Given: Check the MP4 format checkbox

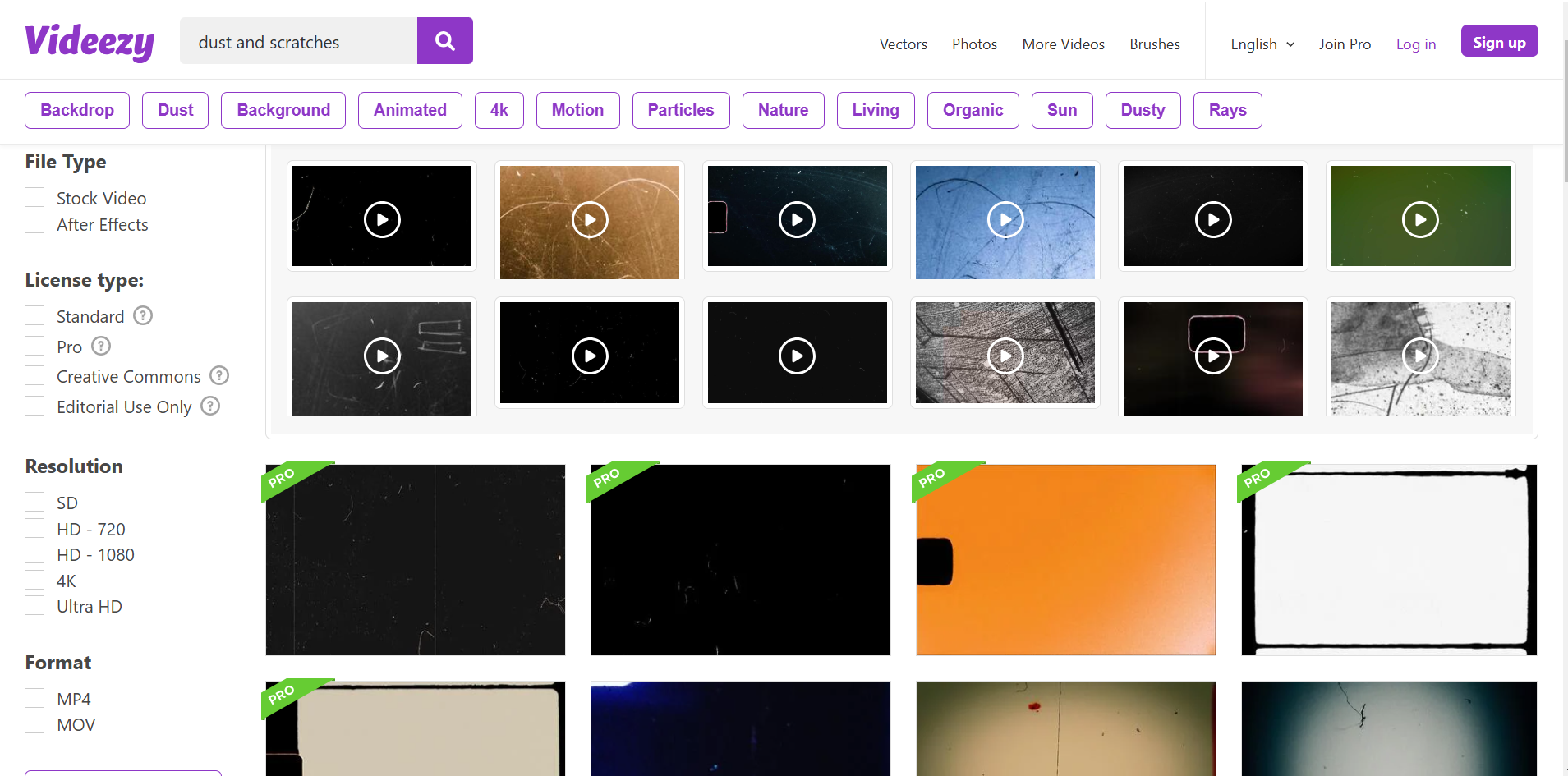Looking at the screenshot, I should [x=34, y=697].
